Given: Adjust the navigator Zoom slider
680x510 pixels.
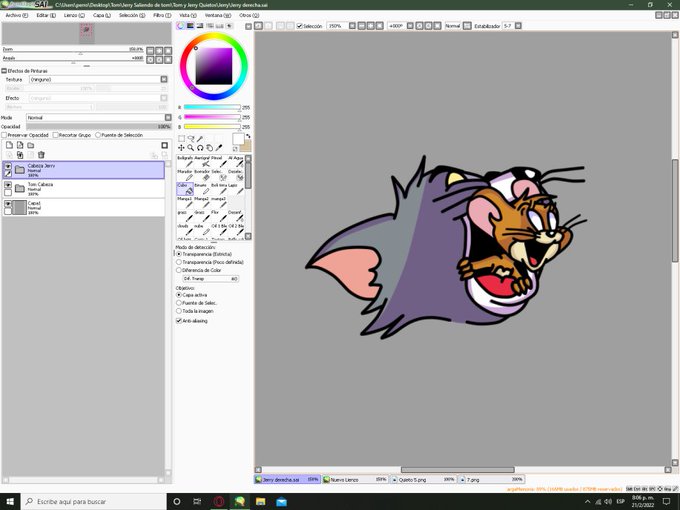Looking at the screenshot, I should 73,49.
